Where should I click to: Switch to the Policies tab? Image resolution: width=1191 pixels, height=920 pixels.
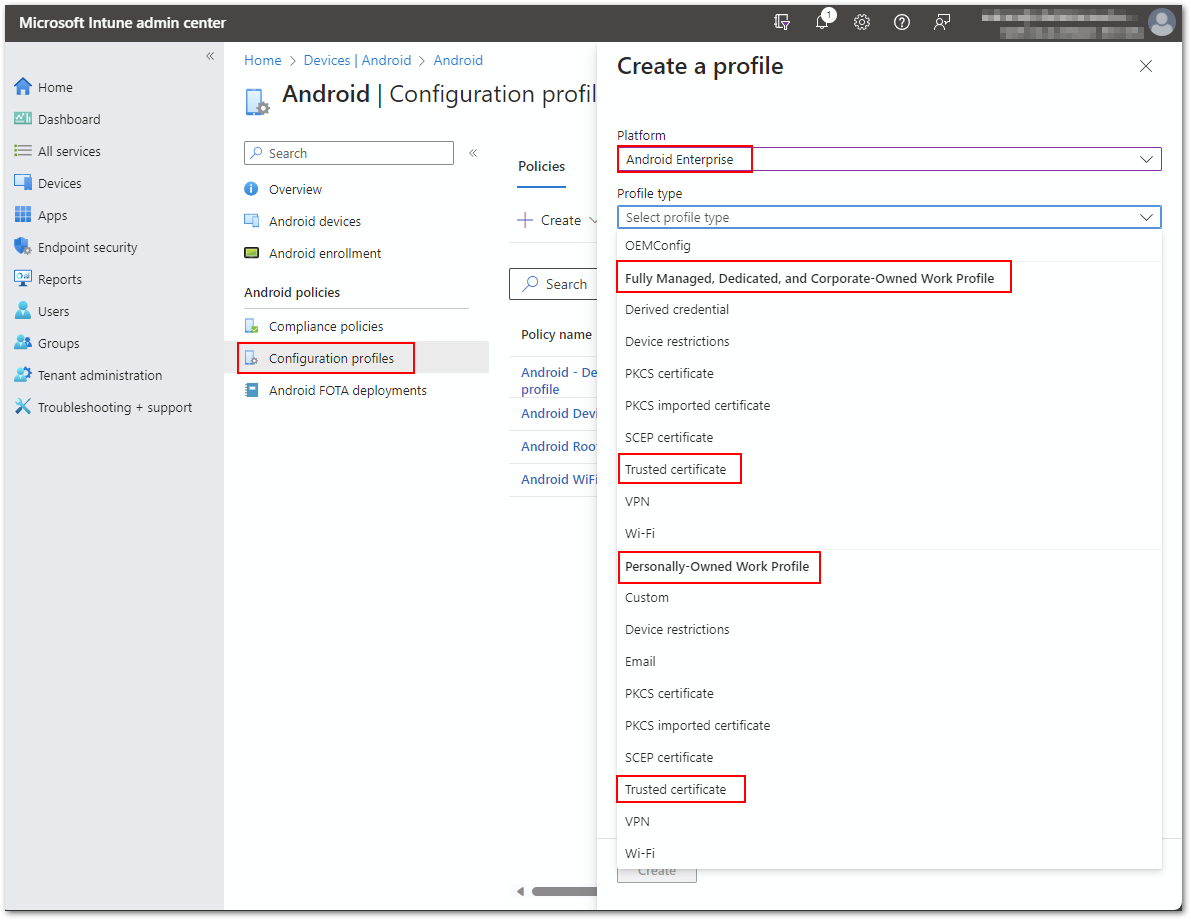tap(541, 166)
